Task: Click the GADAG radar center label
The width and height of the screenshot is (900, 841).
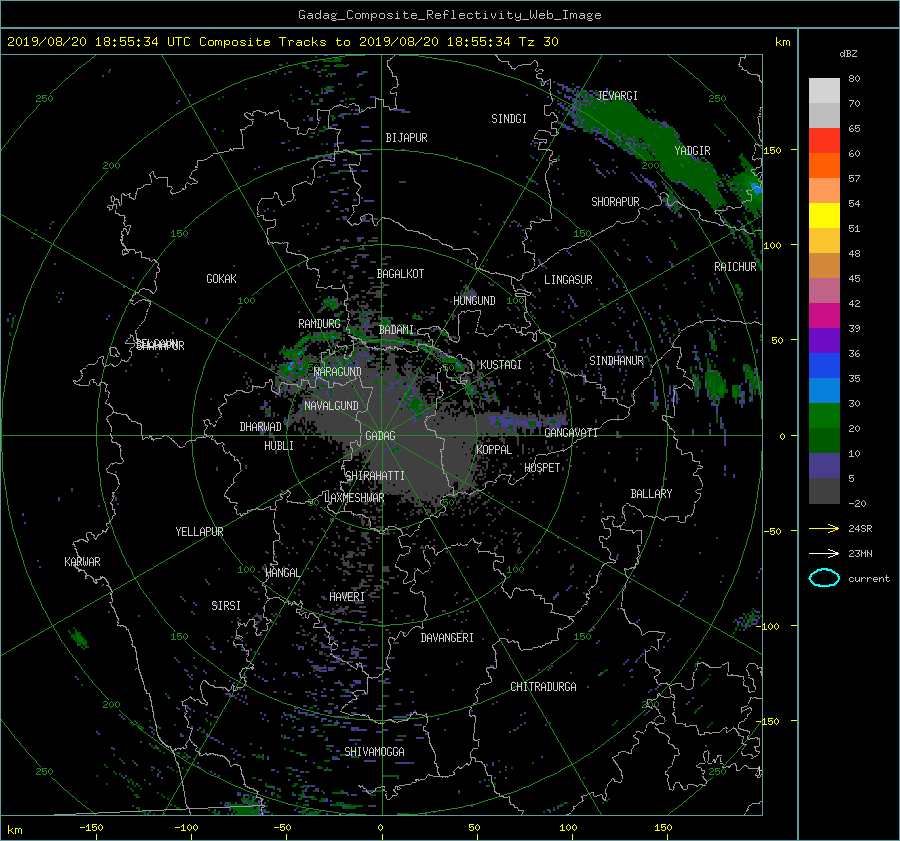Action: point(381,436)
